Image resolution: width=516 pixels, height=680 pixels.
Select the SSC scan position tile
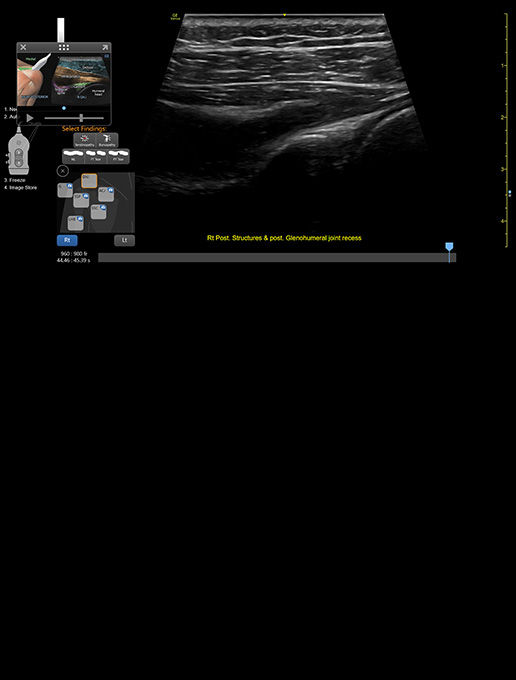click(98, 212)
